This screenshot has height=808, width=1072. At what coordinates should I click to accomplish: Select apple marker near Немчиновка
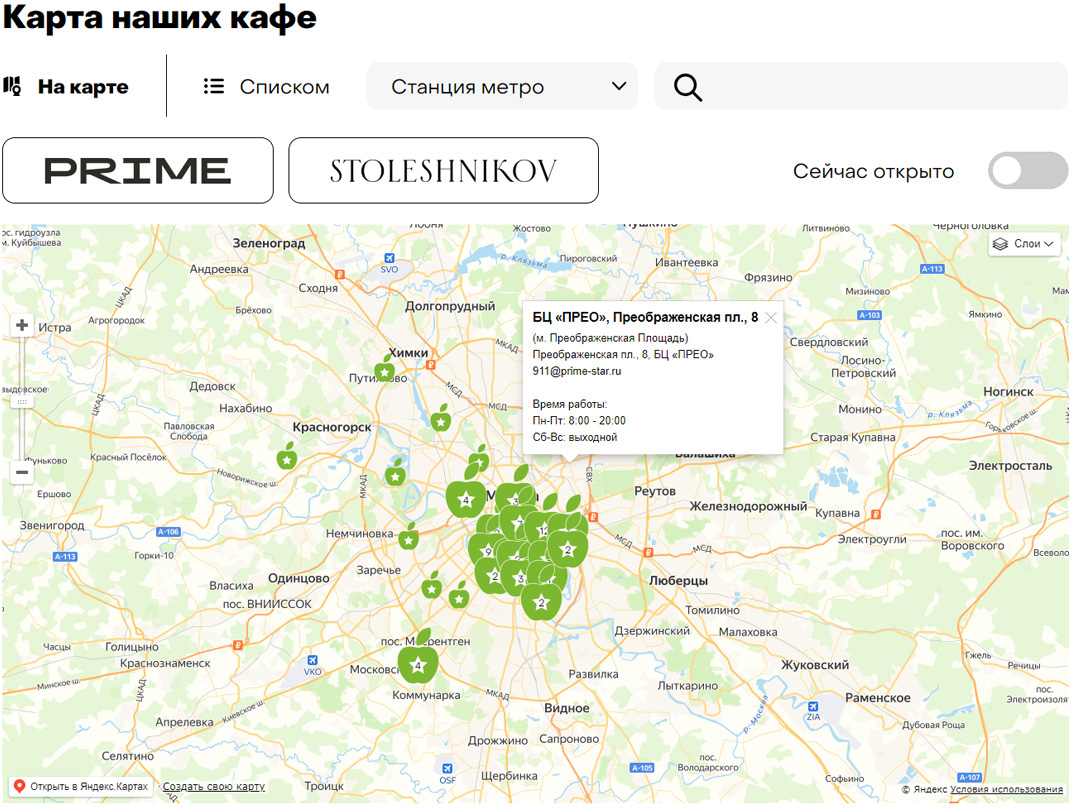tap(408, 539)
